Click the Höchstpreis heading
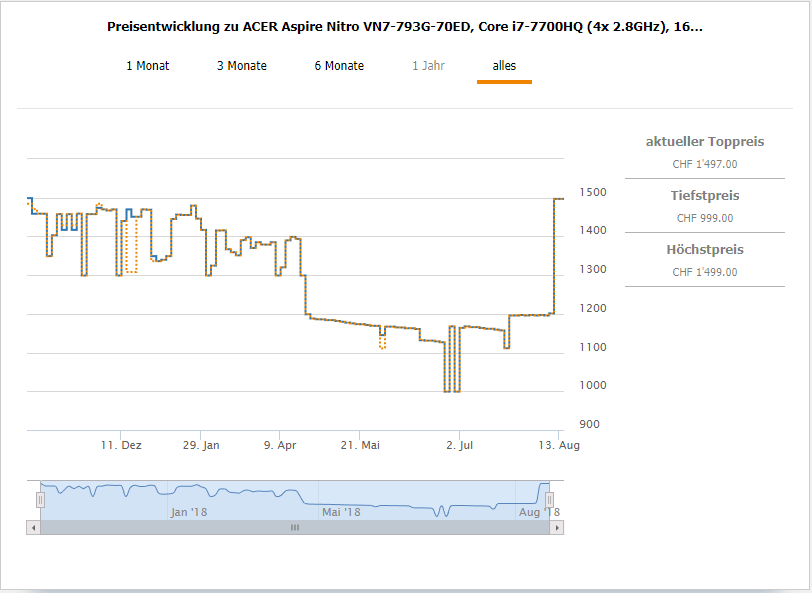 tap(704, 250)
